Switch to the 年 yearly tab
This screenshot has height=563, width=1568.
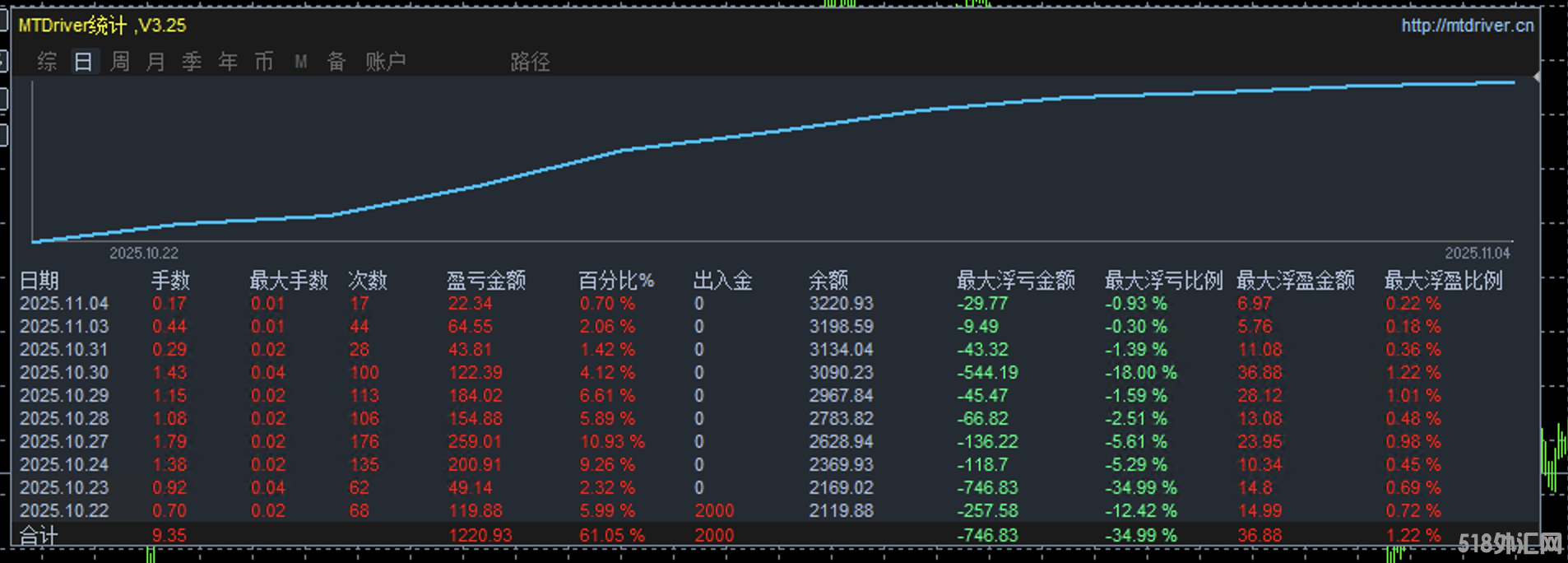pos(228,62)
